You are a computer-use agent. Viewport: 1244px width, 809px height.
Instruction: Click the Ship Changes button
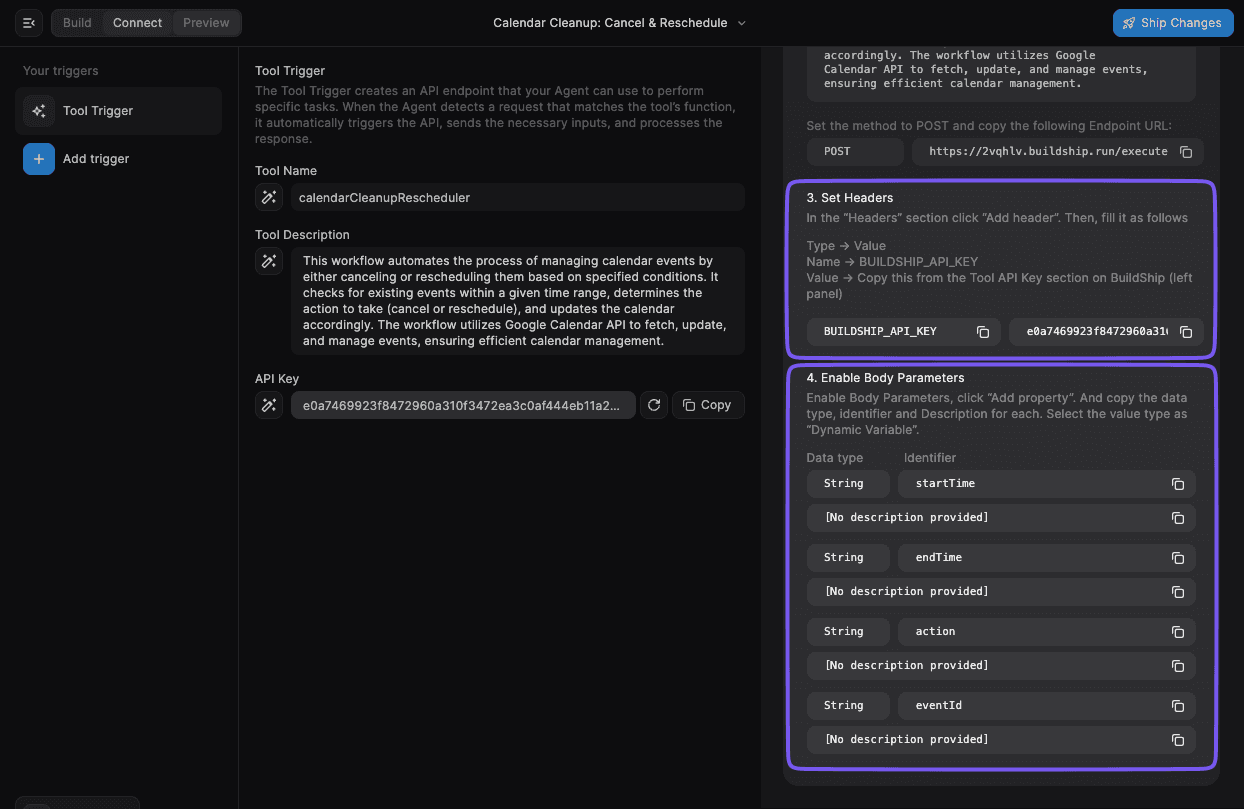[x=1171, y=22]
